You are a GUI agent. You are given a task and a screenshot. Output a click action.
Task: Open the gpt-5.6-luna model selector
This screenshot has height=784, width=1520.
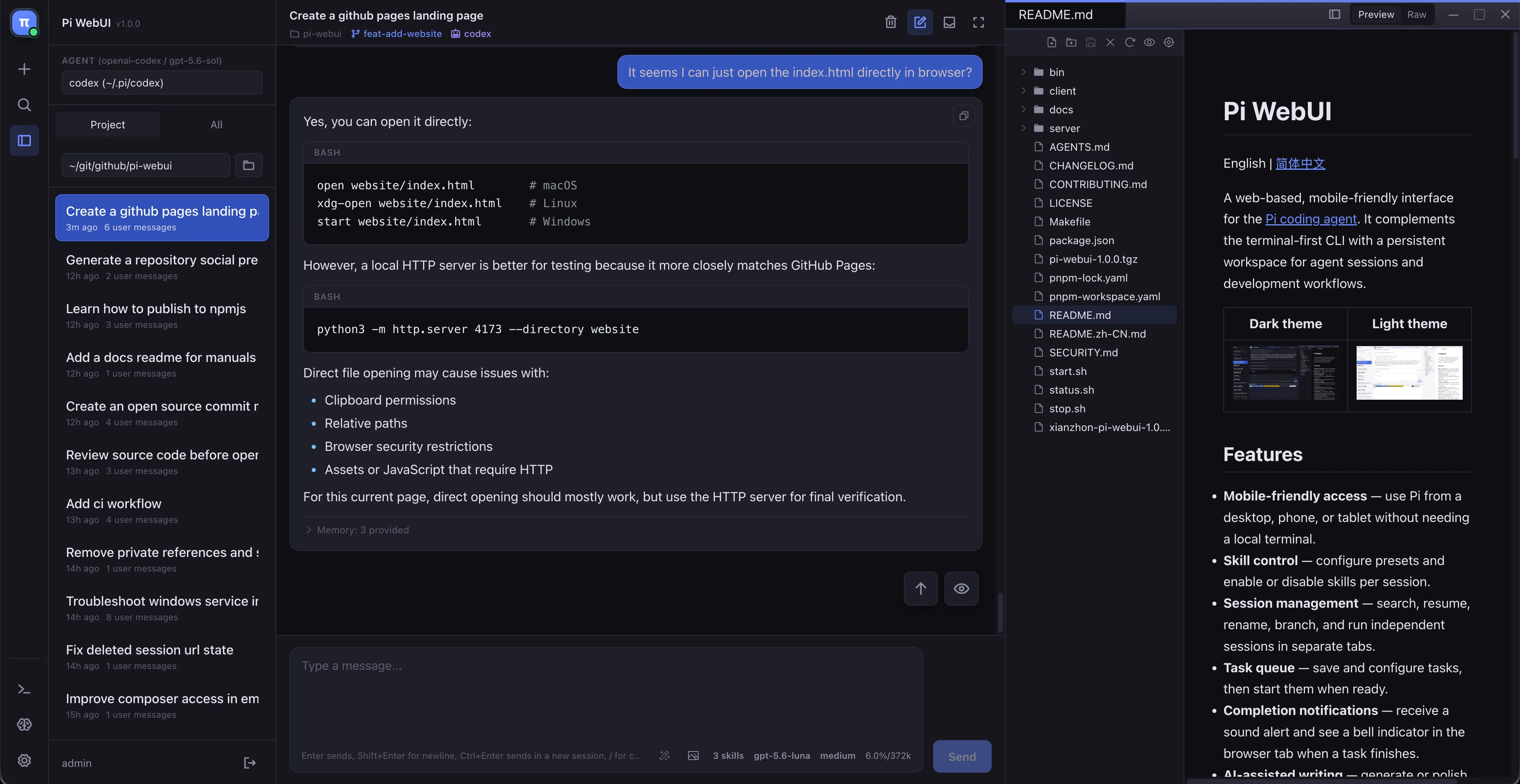pos(781,756)
